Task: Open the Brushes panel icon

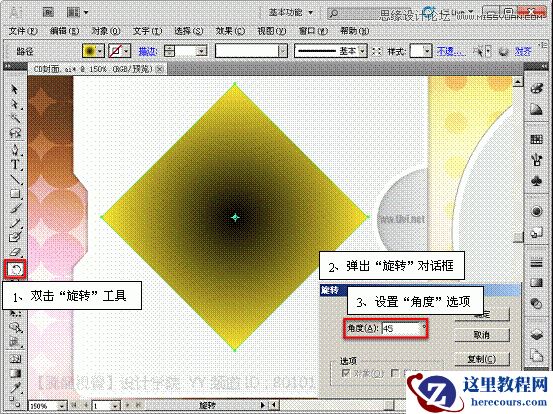Action: (x=536, y=160)
